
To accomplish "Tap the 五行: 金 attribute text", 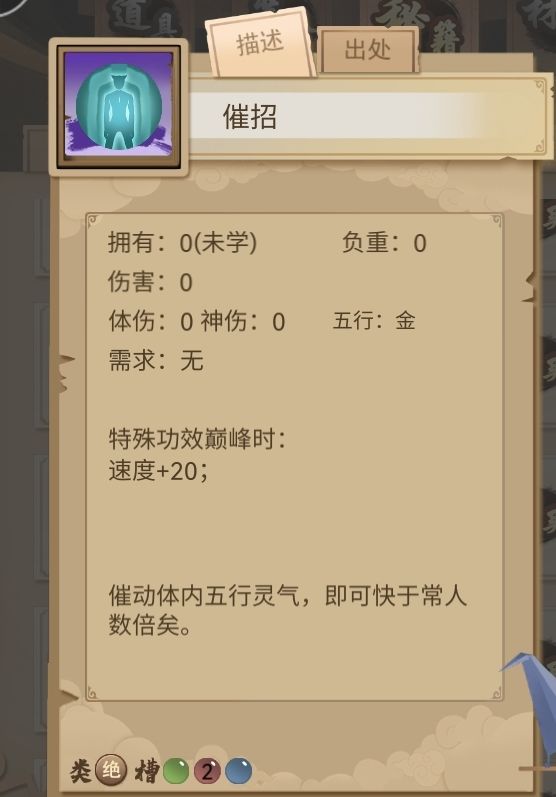I will pyautogui.click(x=374, y=321).
